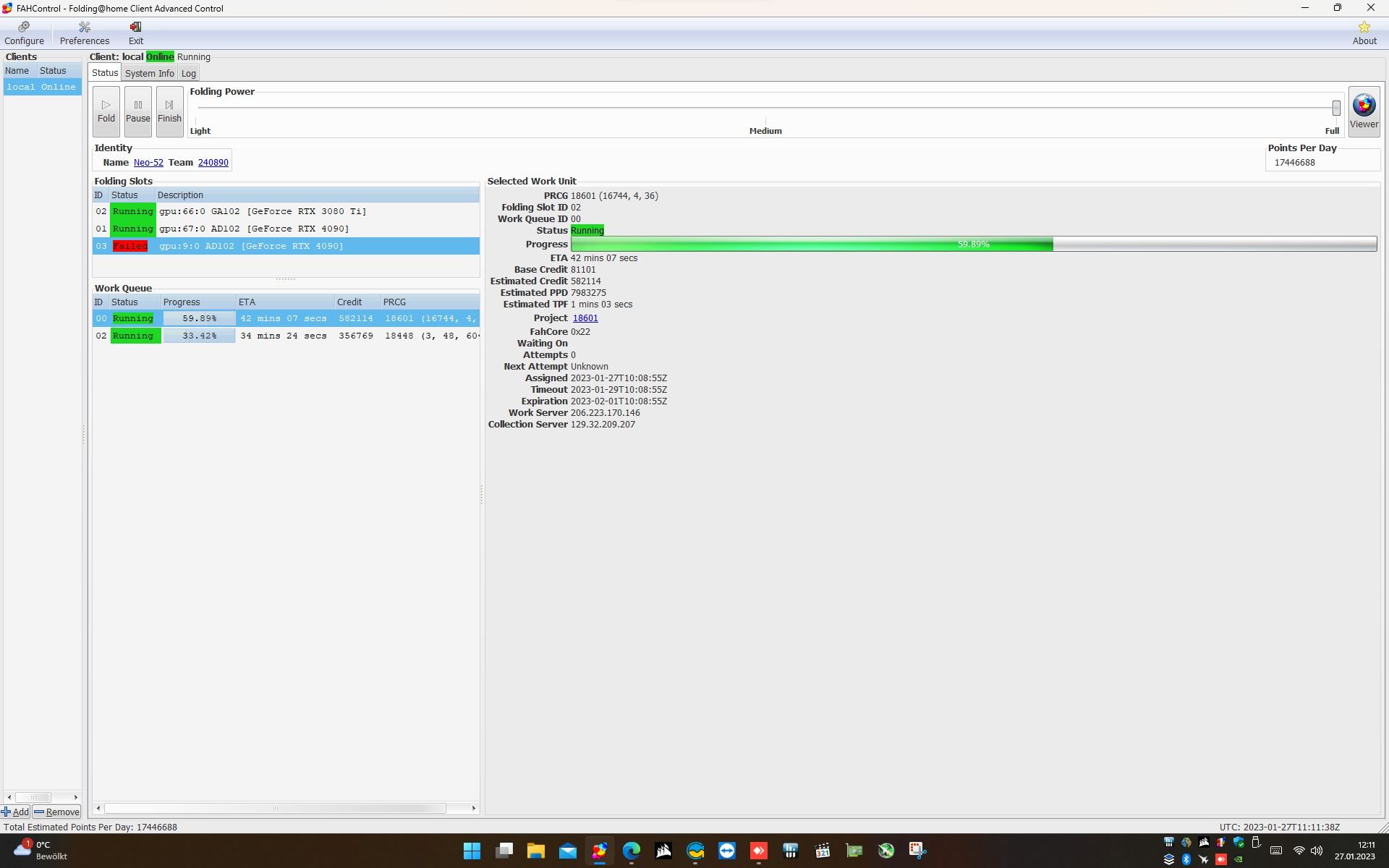Click the Exit toolbar icon
Viewport: 1389px width, 868px height.
136,33
